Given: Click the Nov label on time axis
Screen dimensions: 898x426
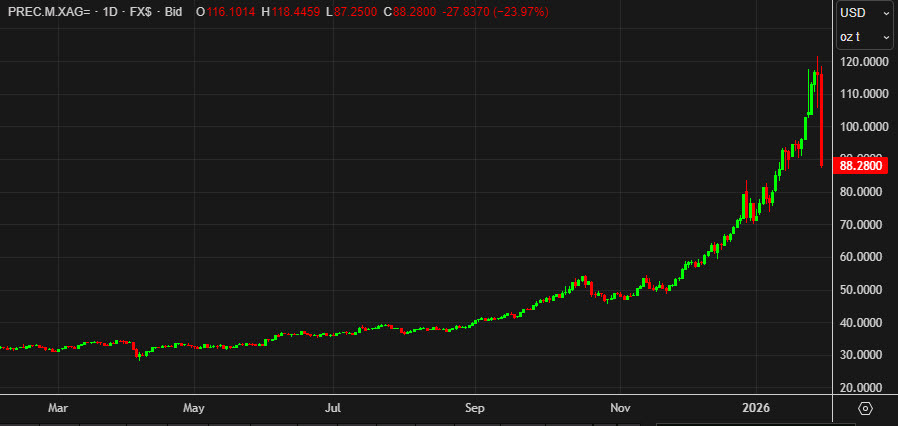Looking at the screenshot, I should coord(620,408).
